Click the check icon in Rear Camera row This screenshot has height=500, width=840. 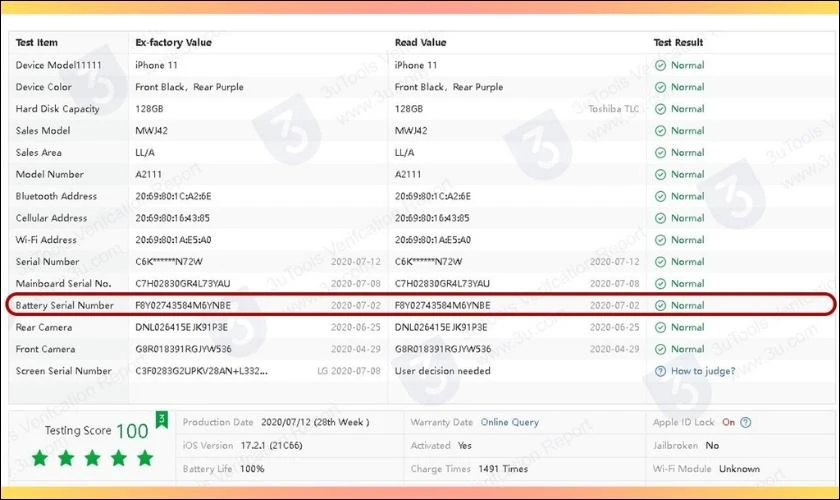coord(660,327)
